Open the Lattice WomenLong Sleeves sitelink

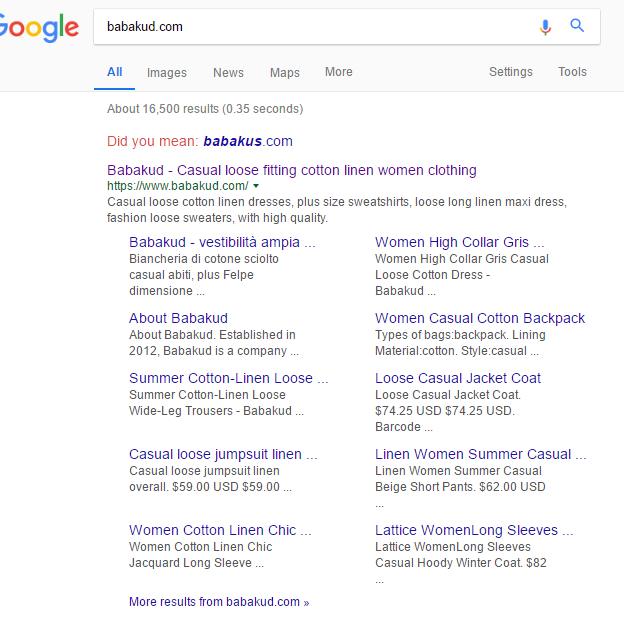pyautogui.click(x=474, y=530)
